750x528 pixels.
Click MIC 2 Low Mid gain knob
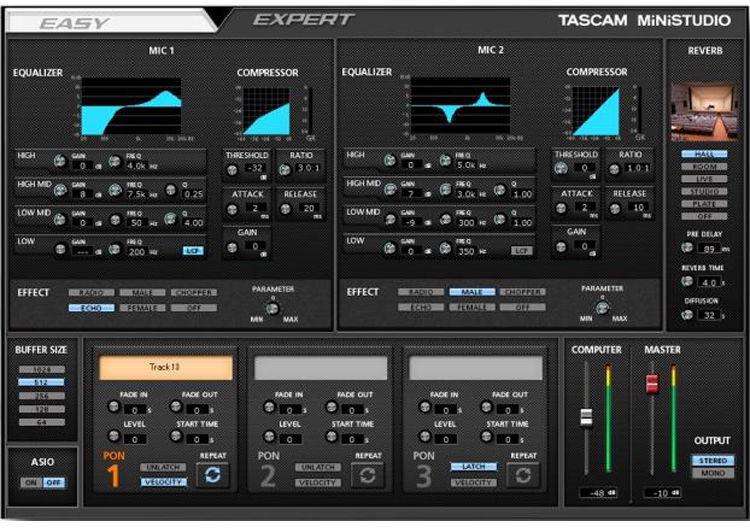tap(390, 219)
